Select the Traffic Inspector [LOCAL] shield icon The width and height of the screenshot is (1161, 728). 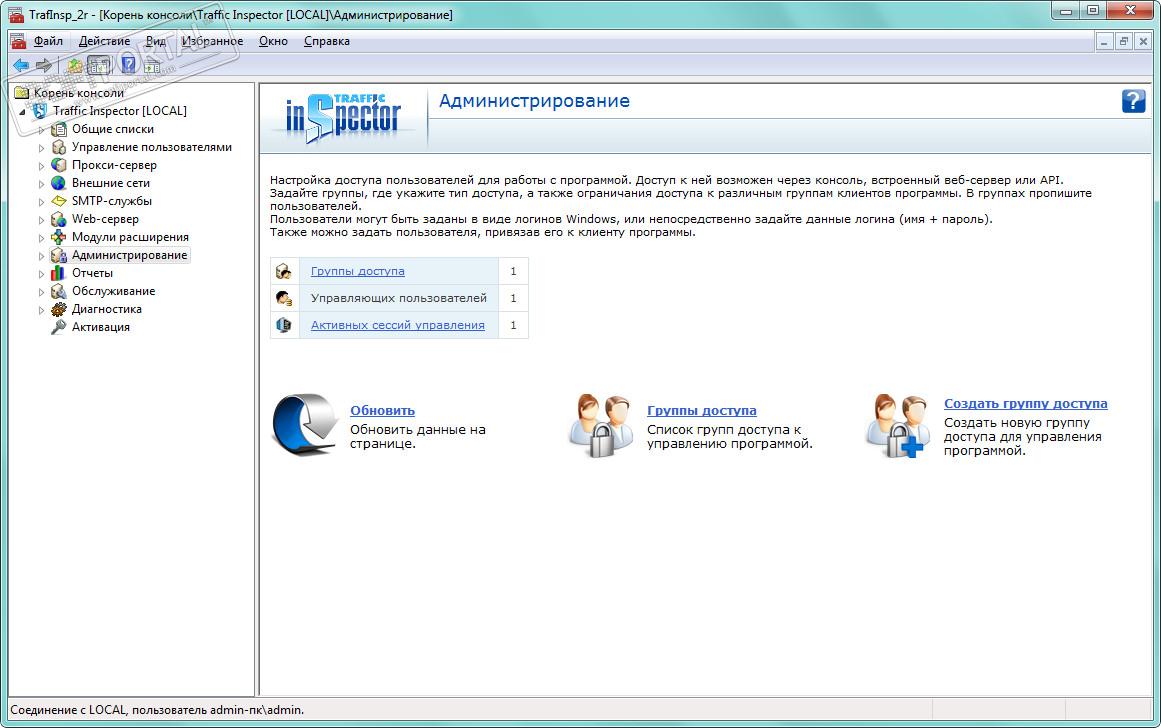[40, 111]
